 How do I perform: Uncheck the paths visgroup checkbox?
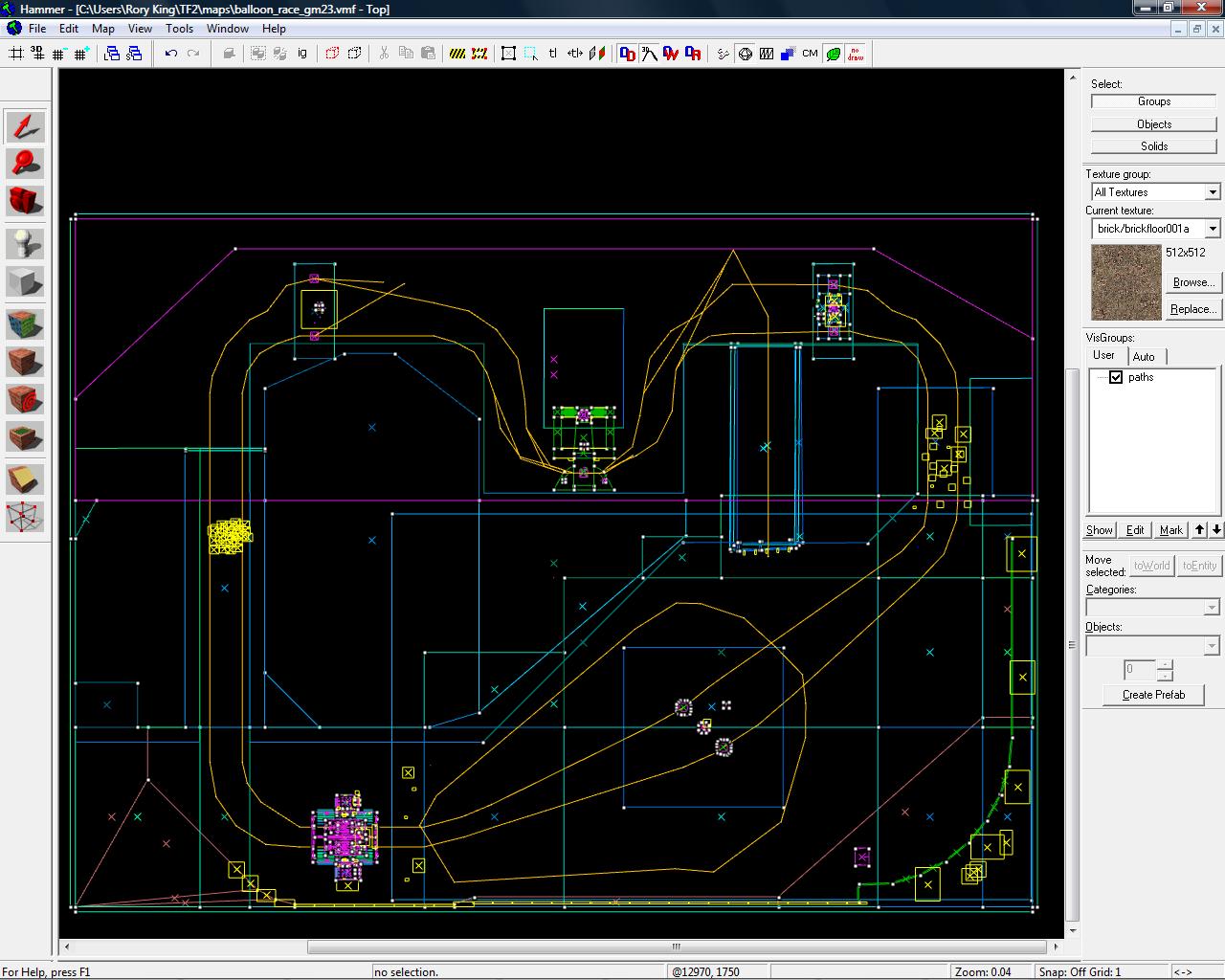[1116, 377]
